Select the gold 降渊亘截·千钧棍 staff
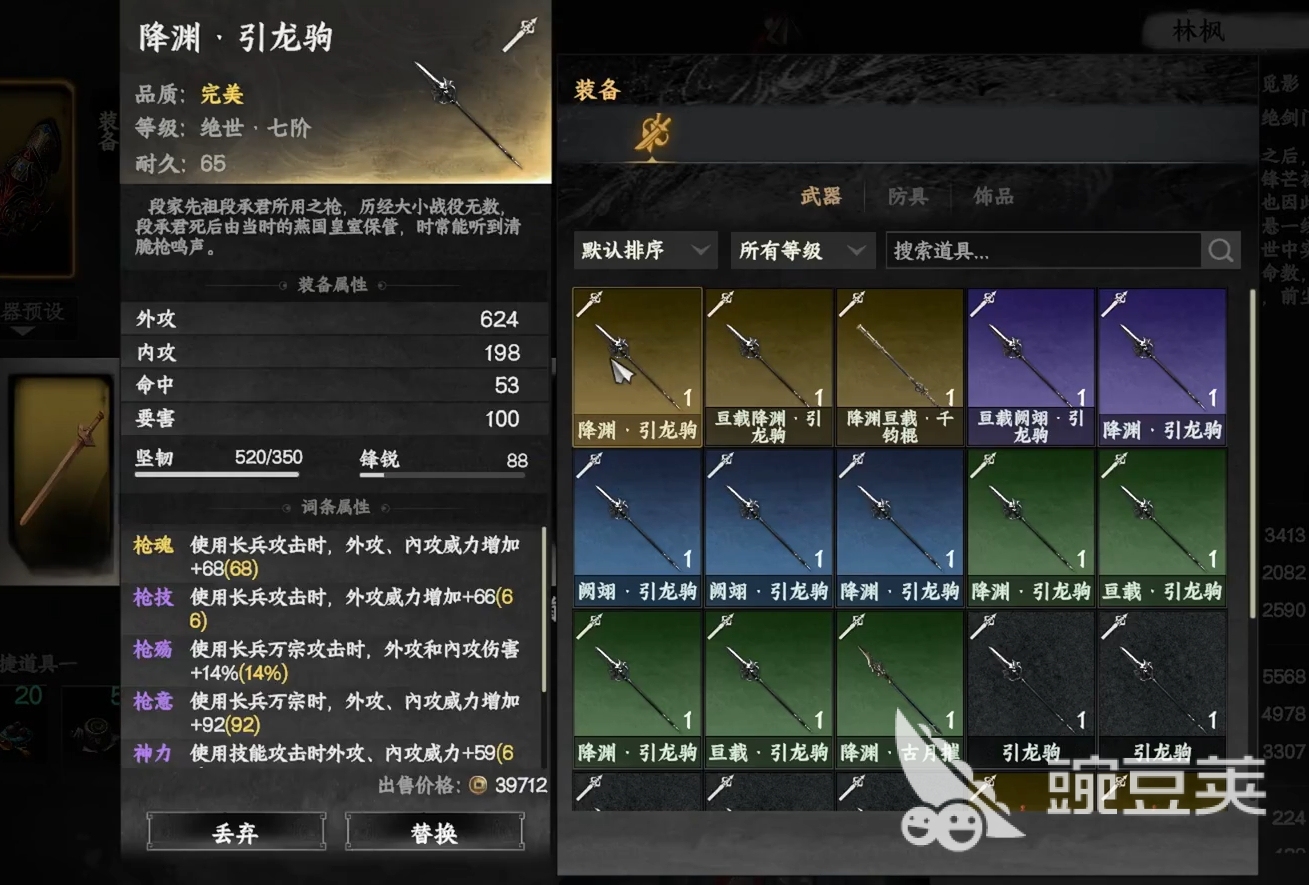 [899, 367]
